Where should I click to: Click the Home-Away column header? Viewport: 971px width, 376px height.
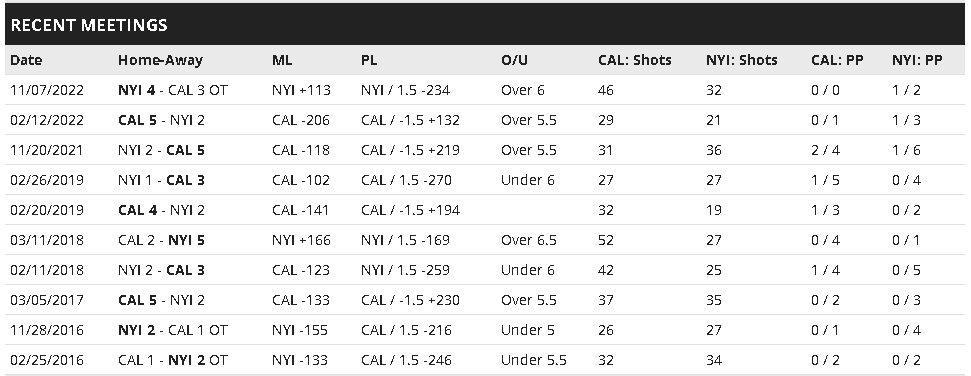[160, 60]
